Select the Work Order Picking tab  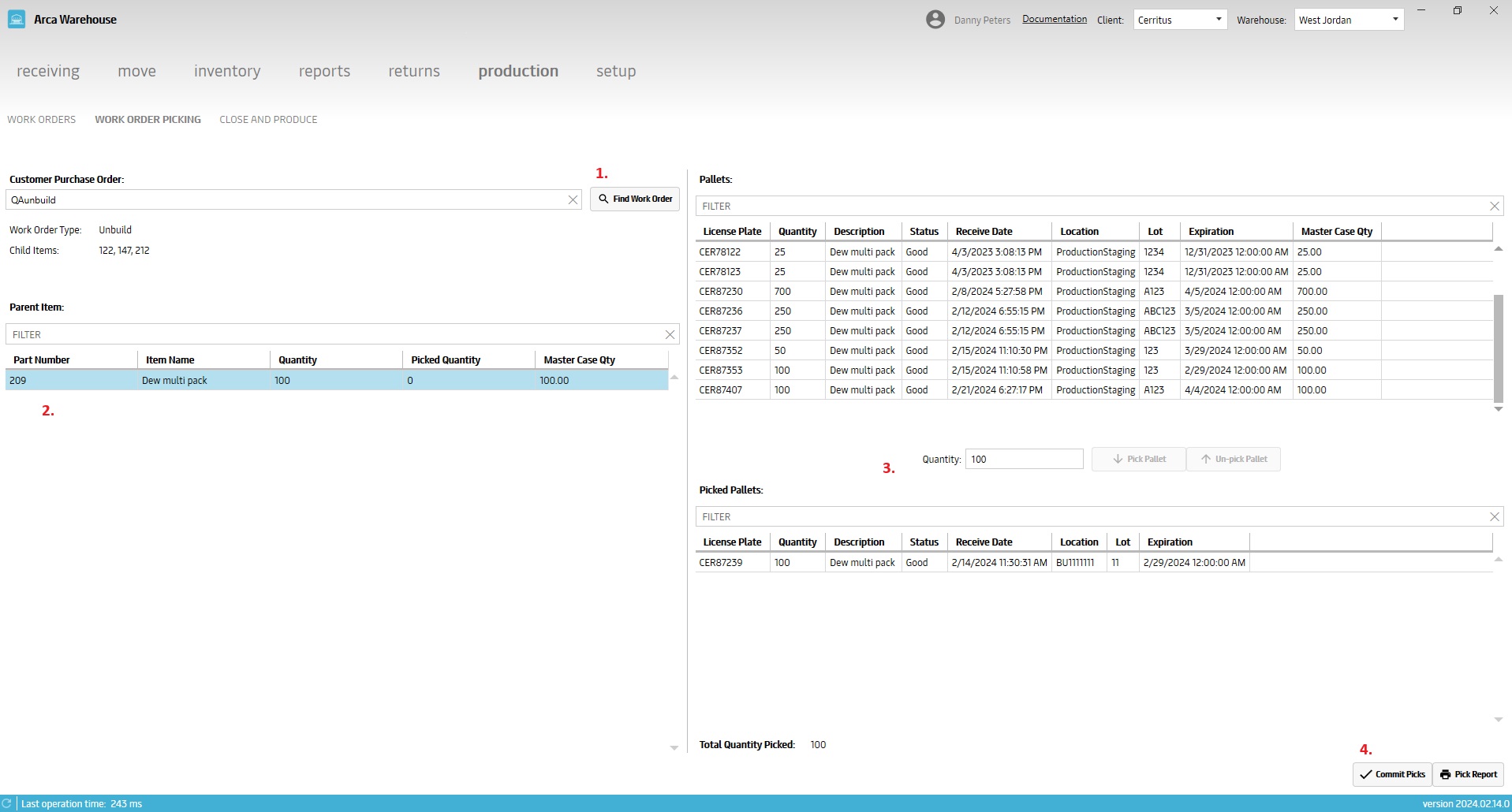[148, 120]
